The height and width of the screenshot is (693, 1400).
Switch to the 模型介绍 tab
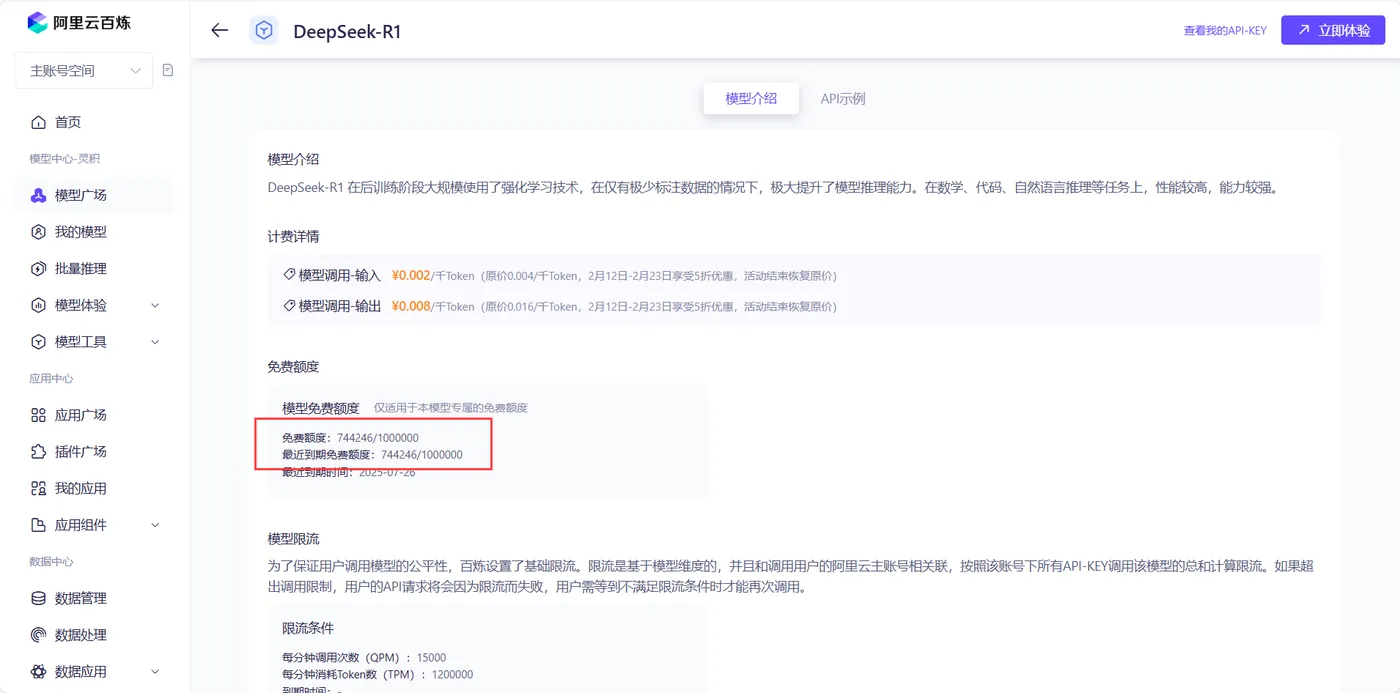tap(751, 99)
